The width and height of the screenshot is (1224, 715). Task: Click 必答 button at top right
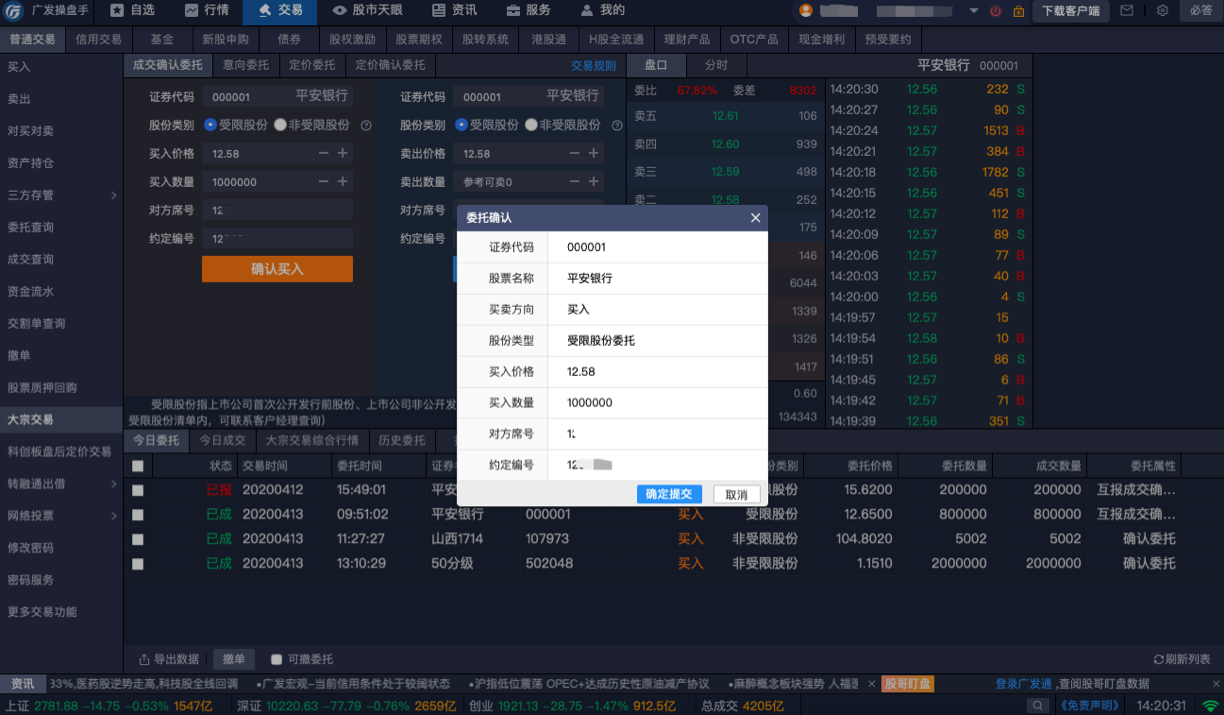point(1200,11)
